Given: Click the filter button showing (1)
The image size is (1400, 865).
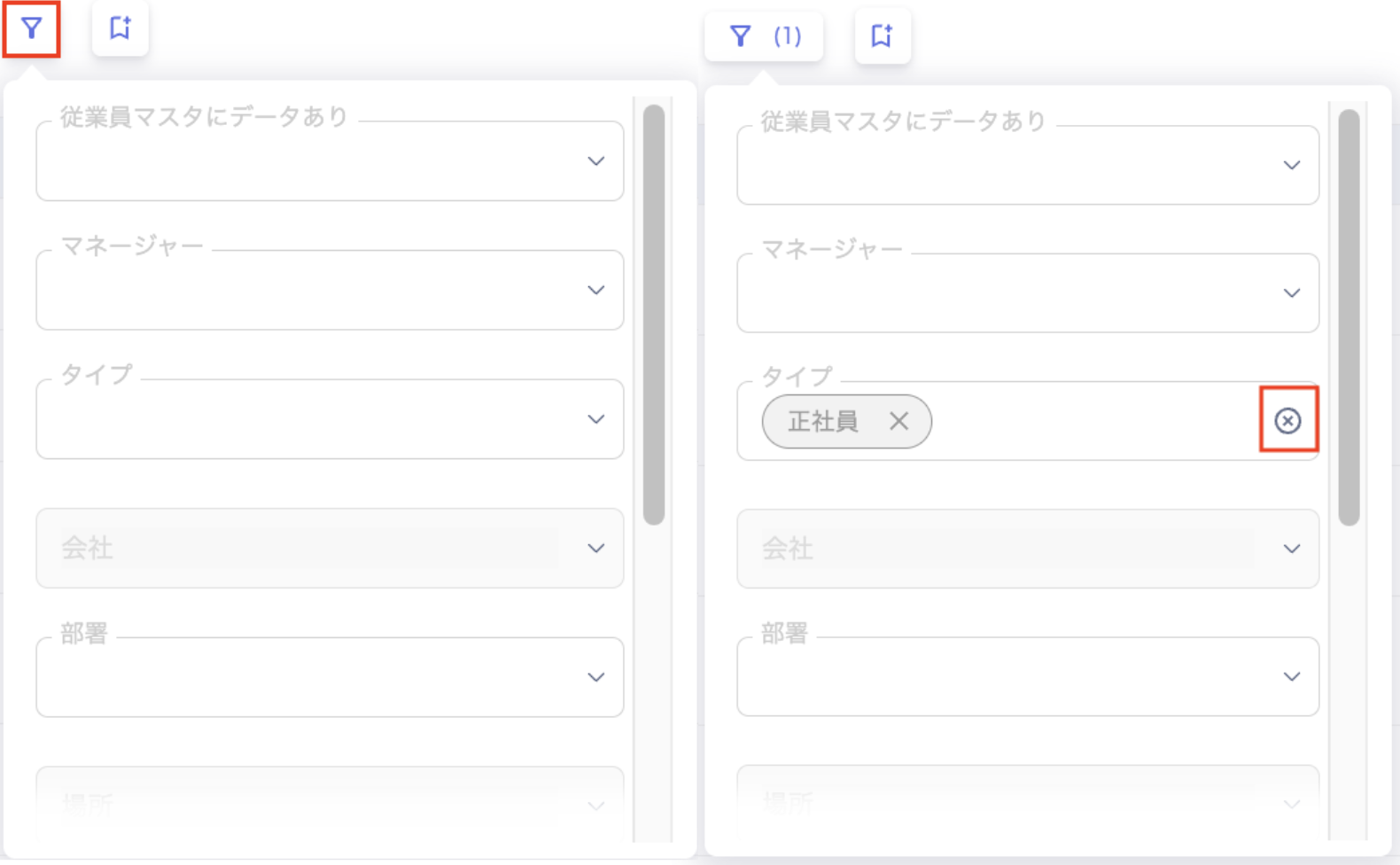Looking at the screenshot, I should click(763, 36).
